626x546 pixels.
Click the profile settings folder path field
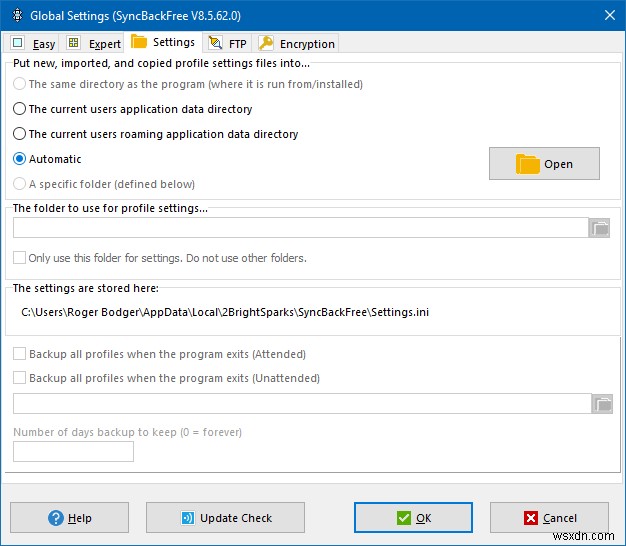pyautogui.click(x=298, y=228)
